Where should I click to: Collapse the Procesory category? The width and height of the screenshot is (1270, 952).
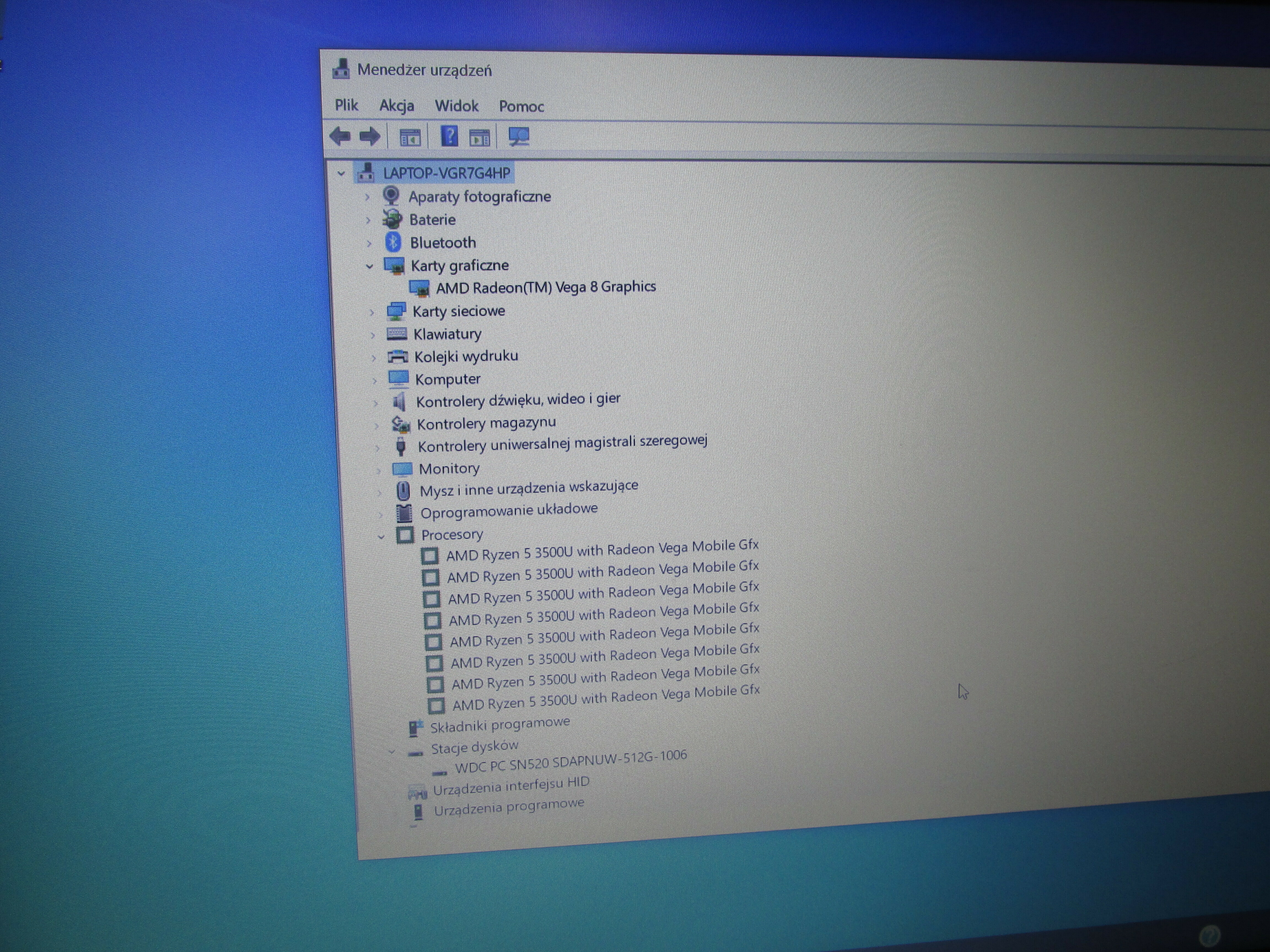[x=381, y=537]
